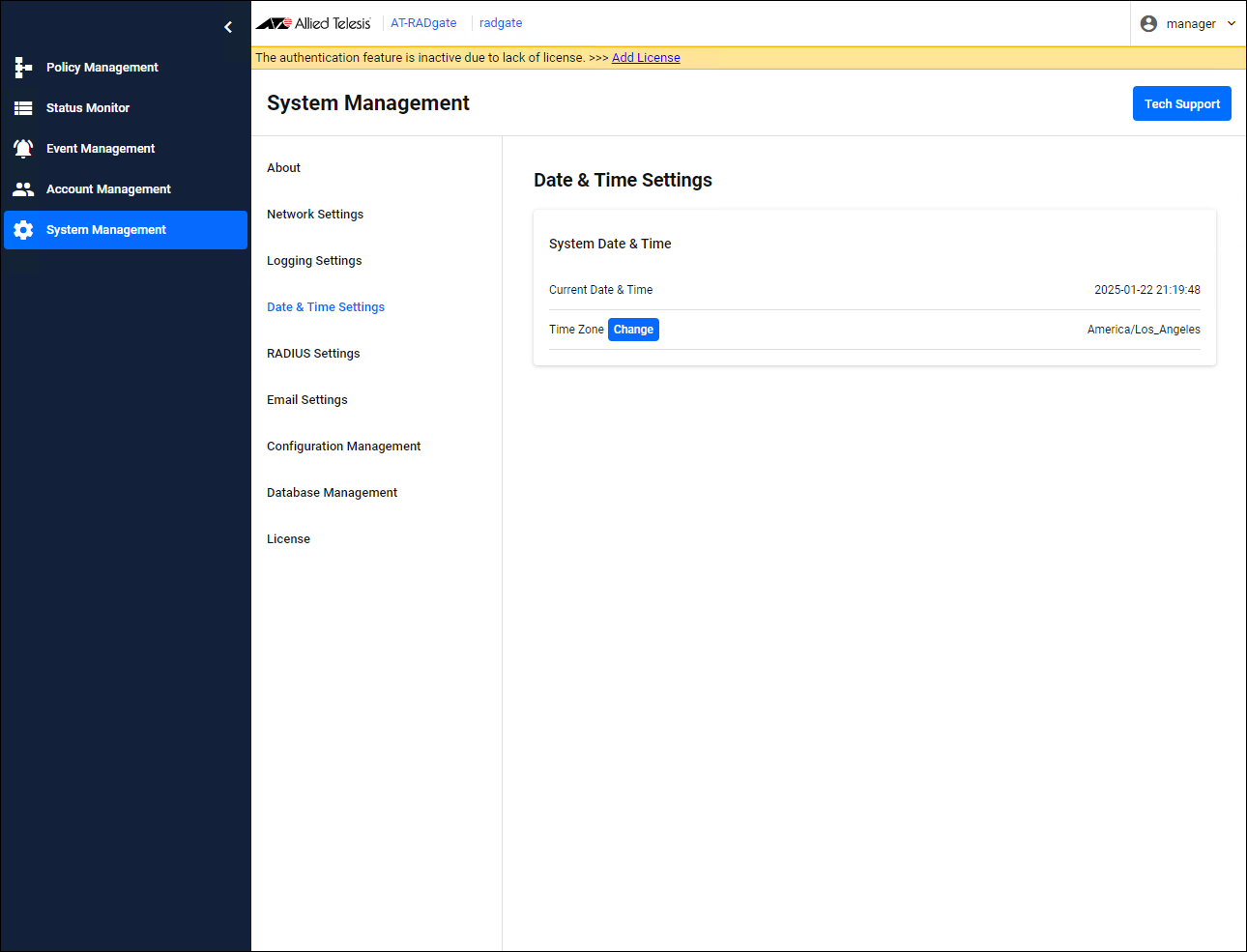Click the Allied Telesis logo

point(313,23)
